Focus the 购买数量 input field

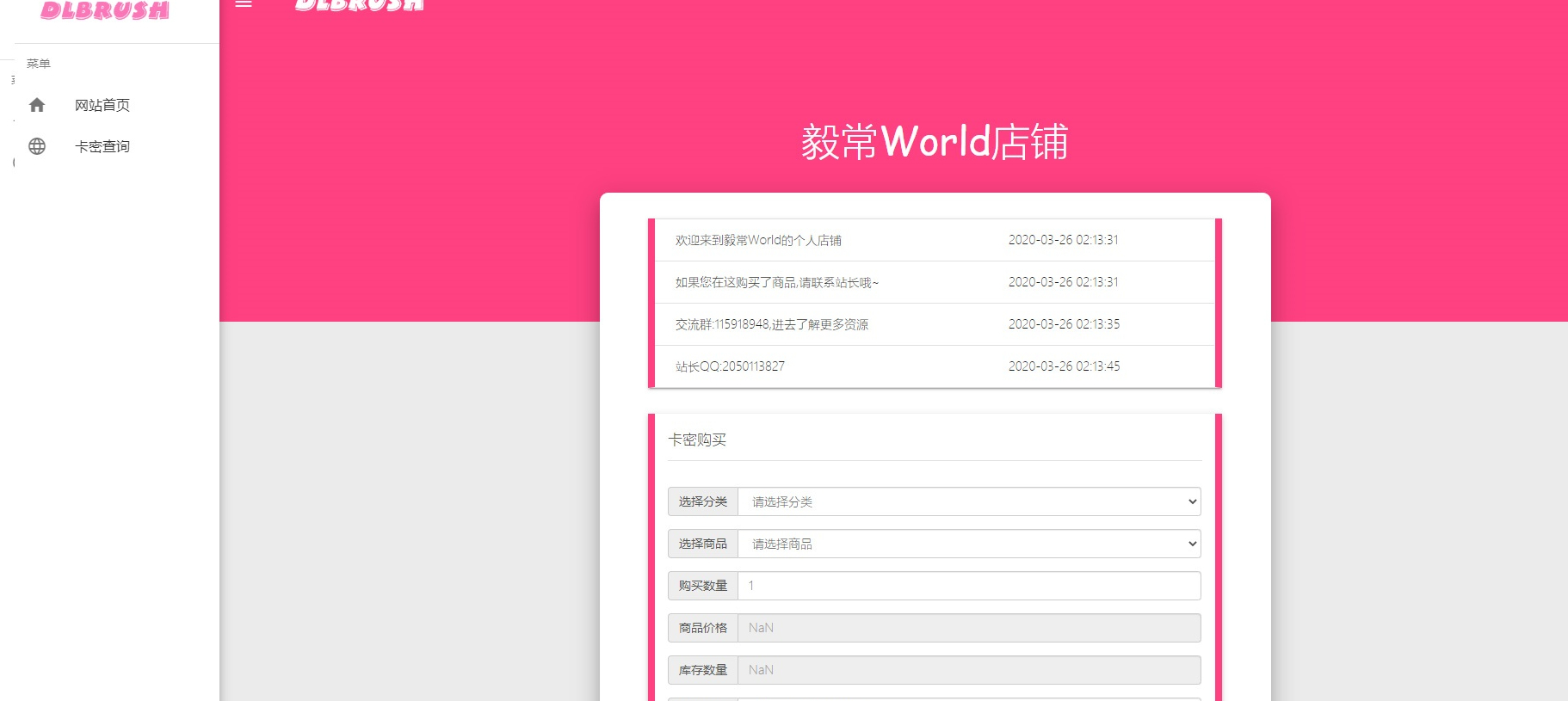pos(969,586)
